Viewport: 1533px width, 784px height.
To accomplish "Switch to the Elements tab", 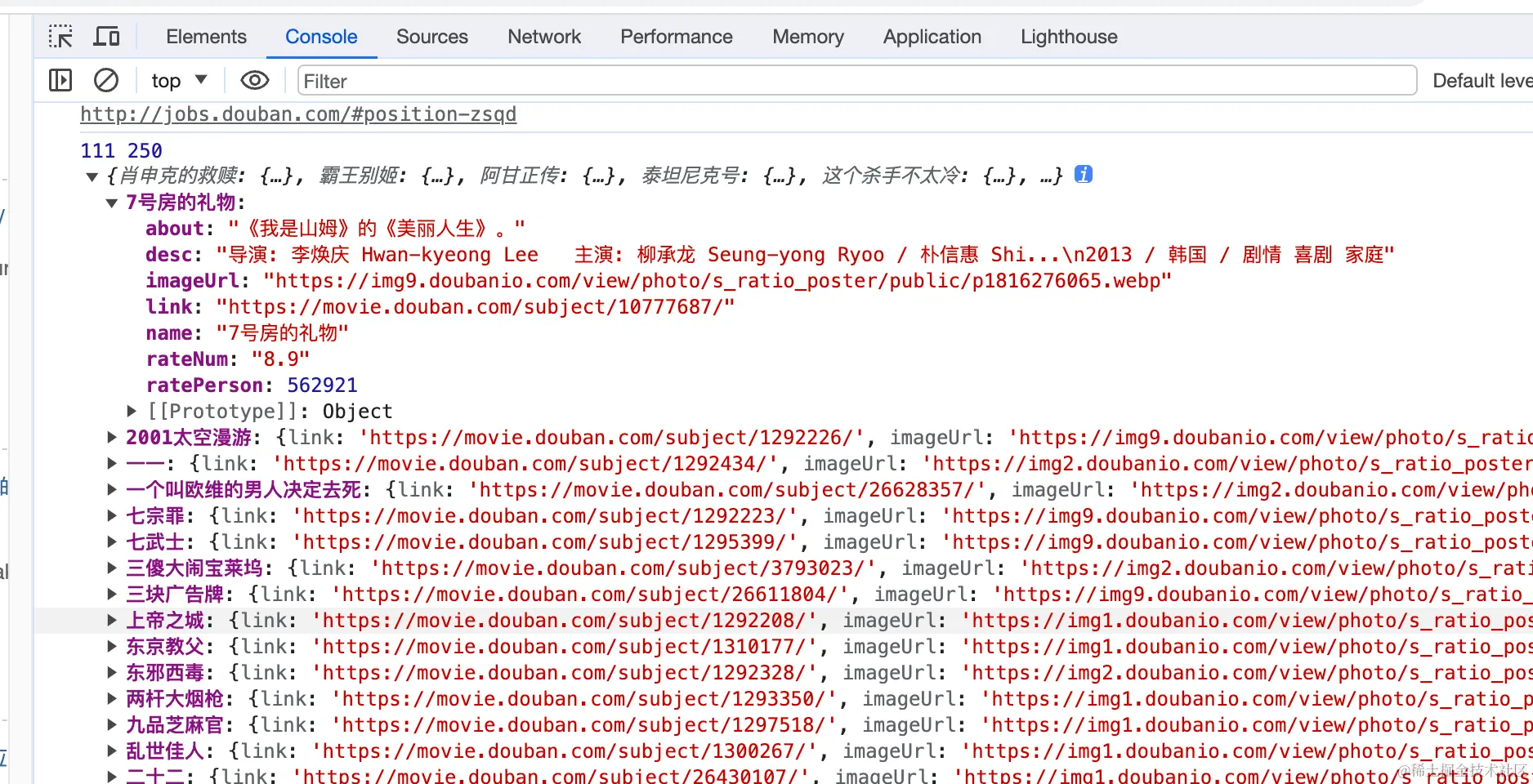I will pos(206,37).
